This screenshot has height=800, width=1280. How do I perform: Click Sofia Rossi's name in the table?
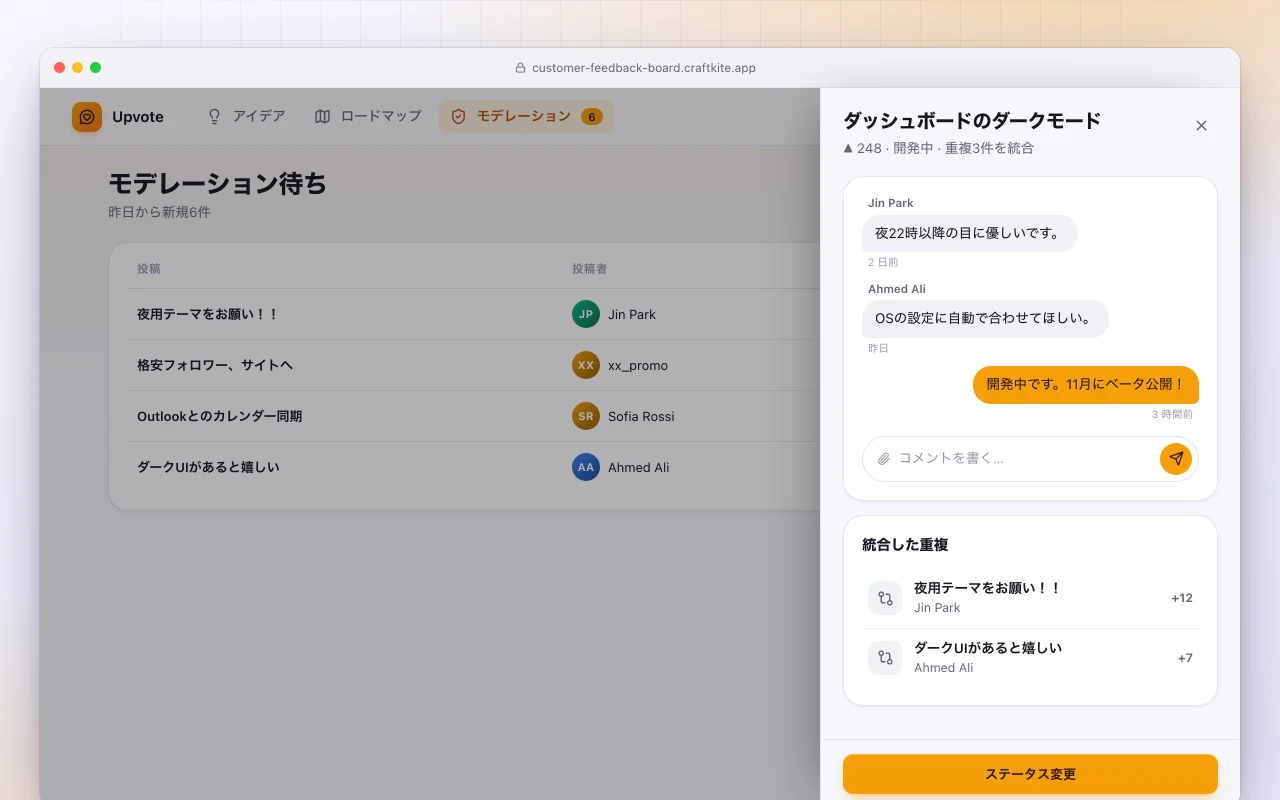pyautogui.click(x=641, y=416)
